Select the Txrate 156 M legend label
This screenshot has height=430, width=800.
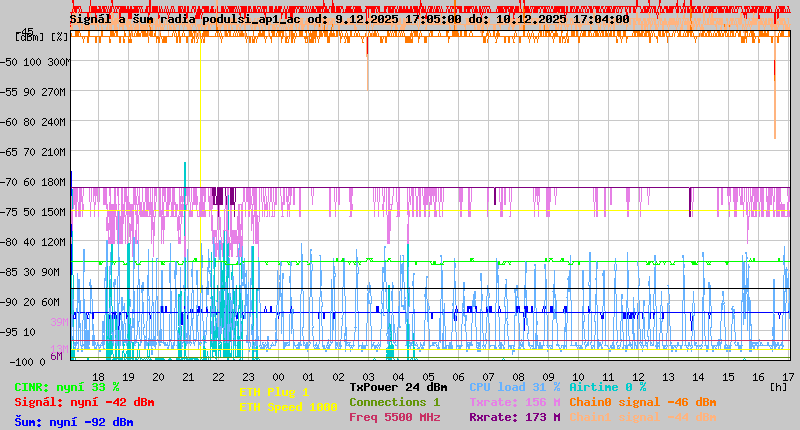(514, 402)
